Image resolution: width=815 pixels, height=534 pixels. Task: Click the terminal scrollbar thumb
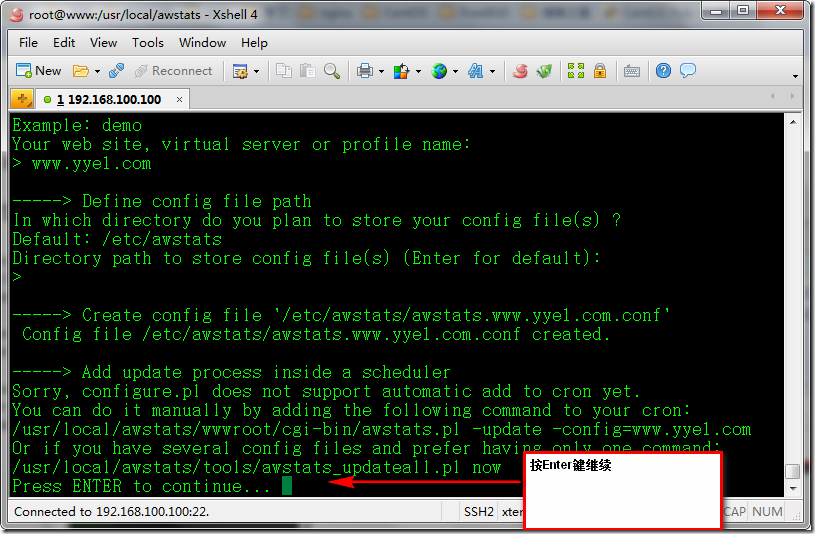click(793, 471)
